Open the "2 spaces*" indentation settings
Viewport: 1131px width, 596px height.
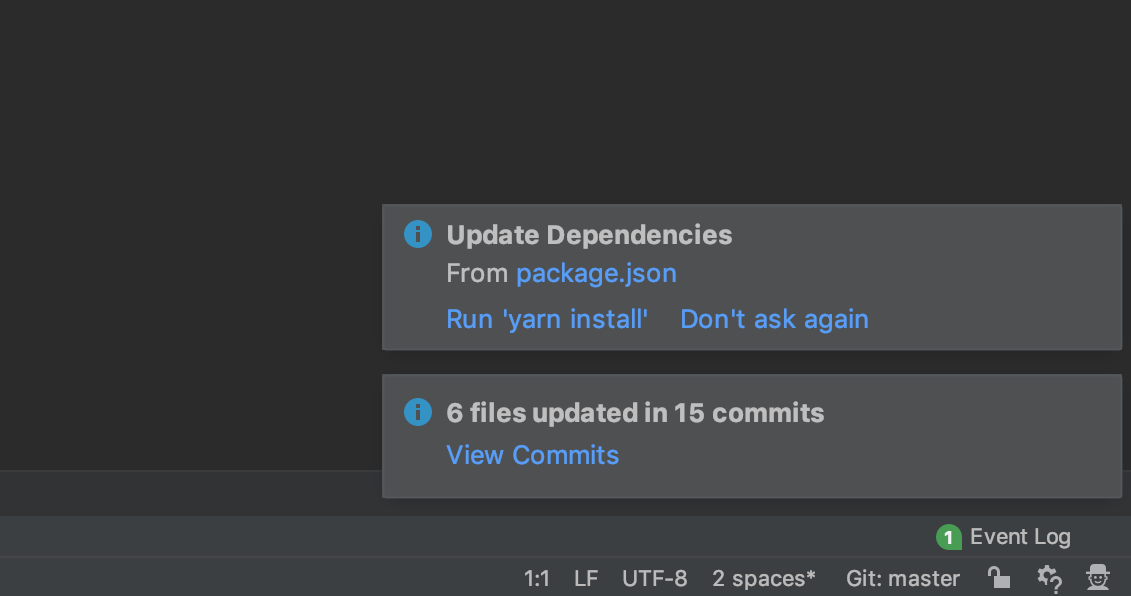pyautogui.click(x=763, y=578)
